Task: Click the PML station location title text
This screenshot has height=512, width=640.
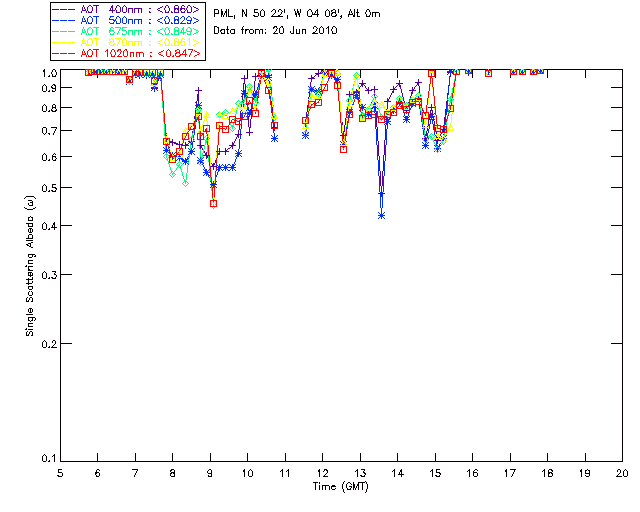Action: [297, 14]
